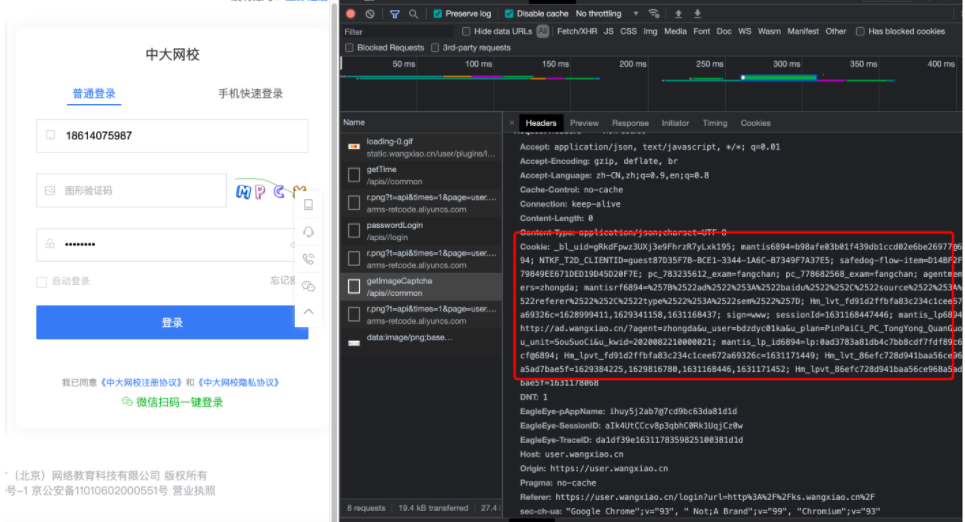Filter requests by Fetch/XHR
Image resolution: width=965 pixels, height=522 pixels.
coord(577,31)
